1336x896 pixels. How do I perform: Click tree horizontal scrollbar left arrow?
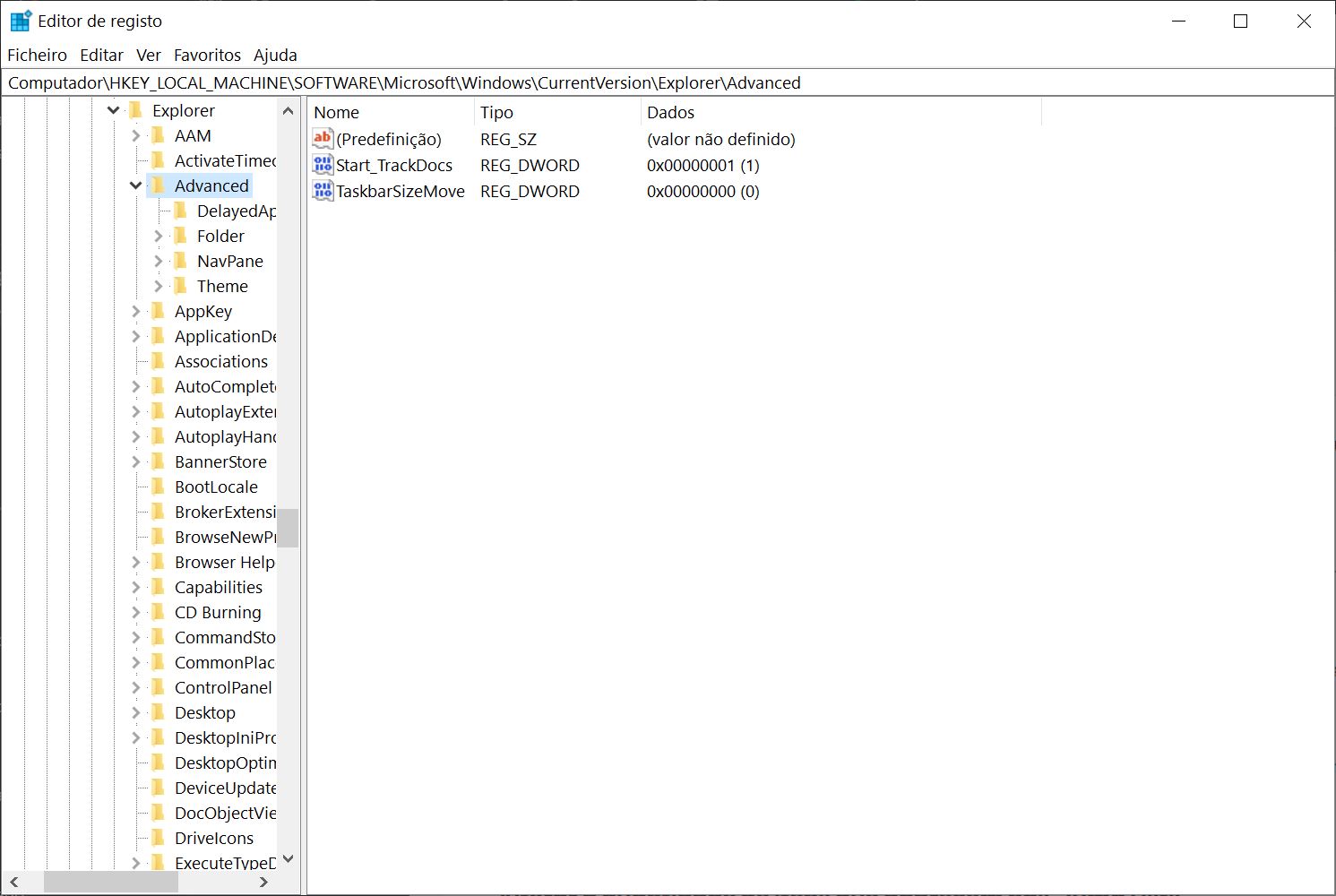click(14, 882)
